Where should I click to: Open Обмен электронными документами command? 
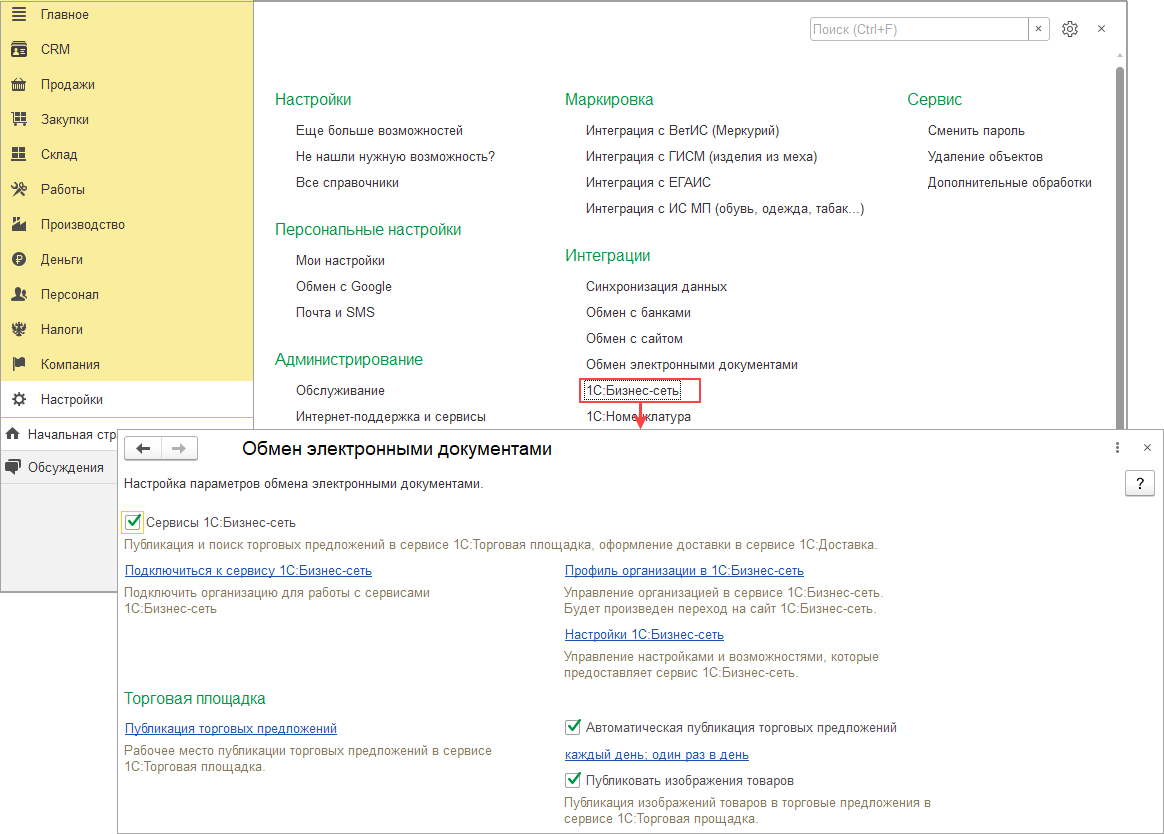[691, 365]
